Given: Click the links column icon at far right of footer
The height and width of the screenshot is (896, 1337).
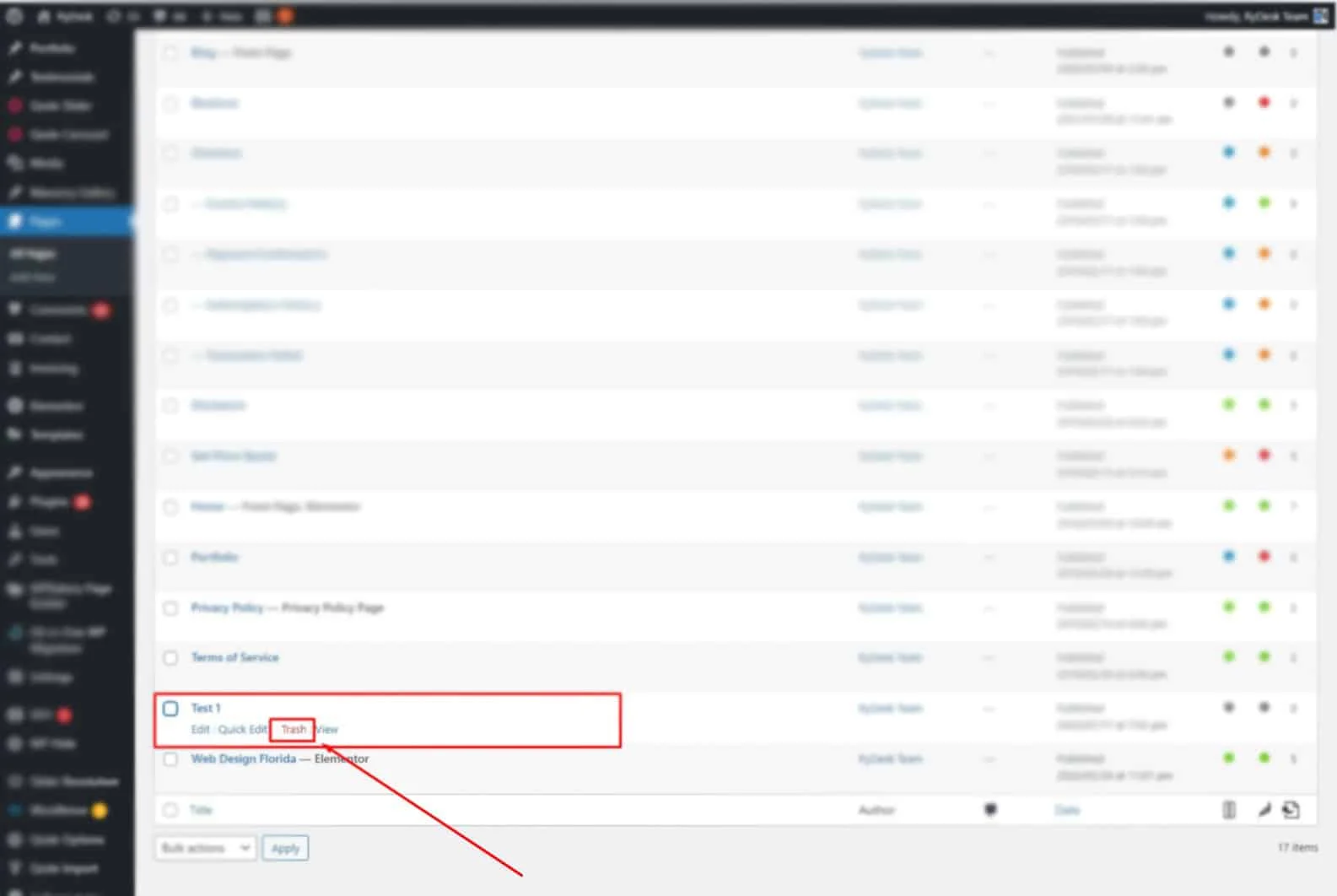Looking at the screenshot, I should click(x=1291, y=810).
